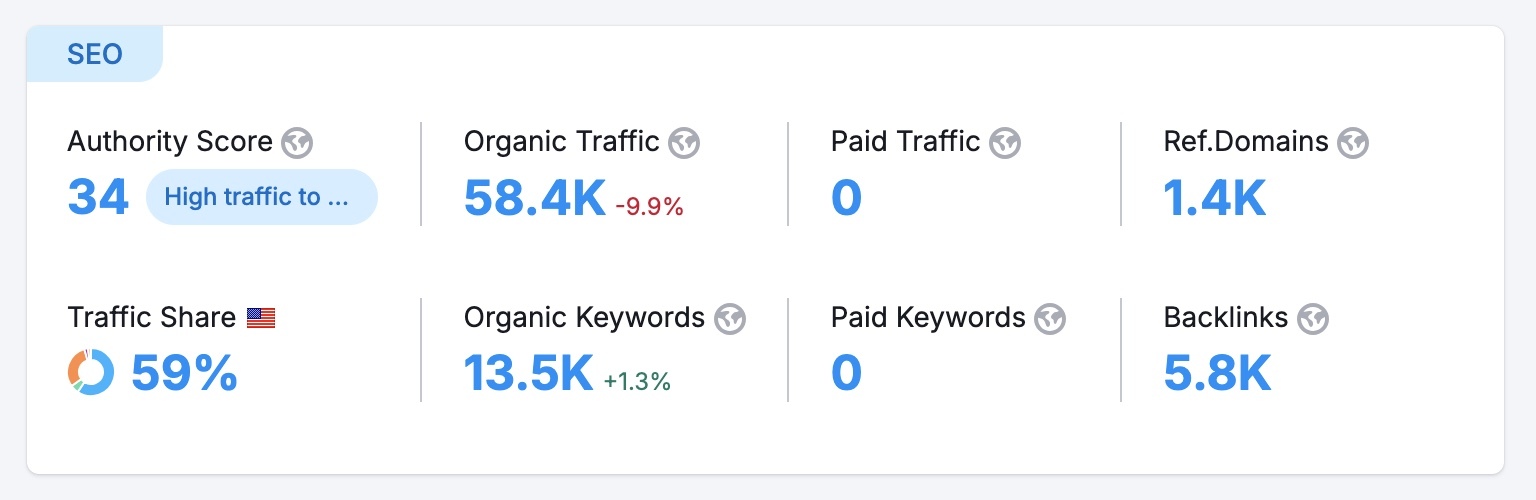
Task: Click Paid Traffic value 0
Action: 846,197
